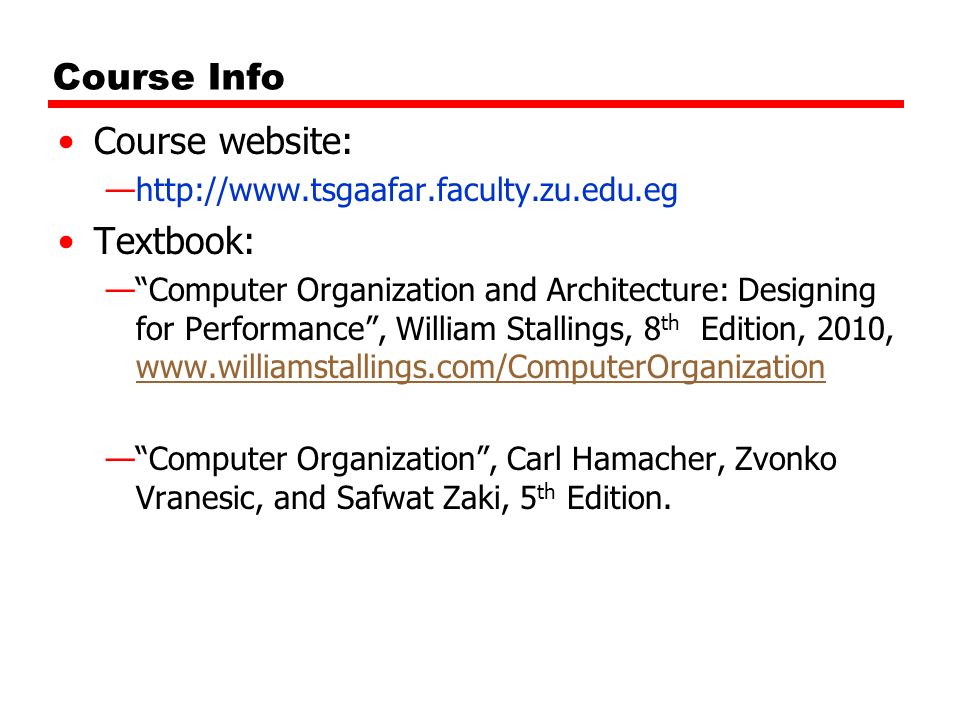This screenshot has height=720, width=960.
Task: Click the "5th" edition number text
Action: click(x=537, y=497)
